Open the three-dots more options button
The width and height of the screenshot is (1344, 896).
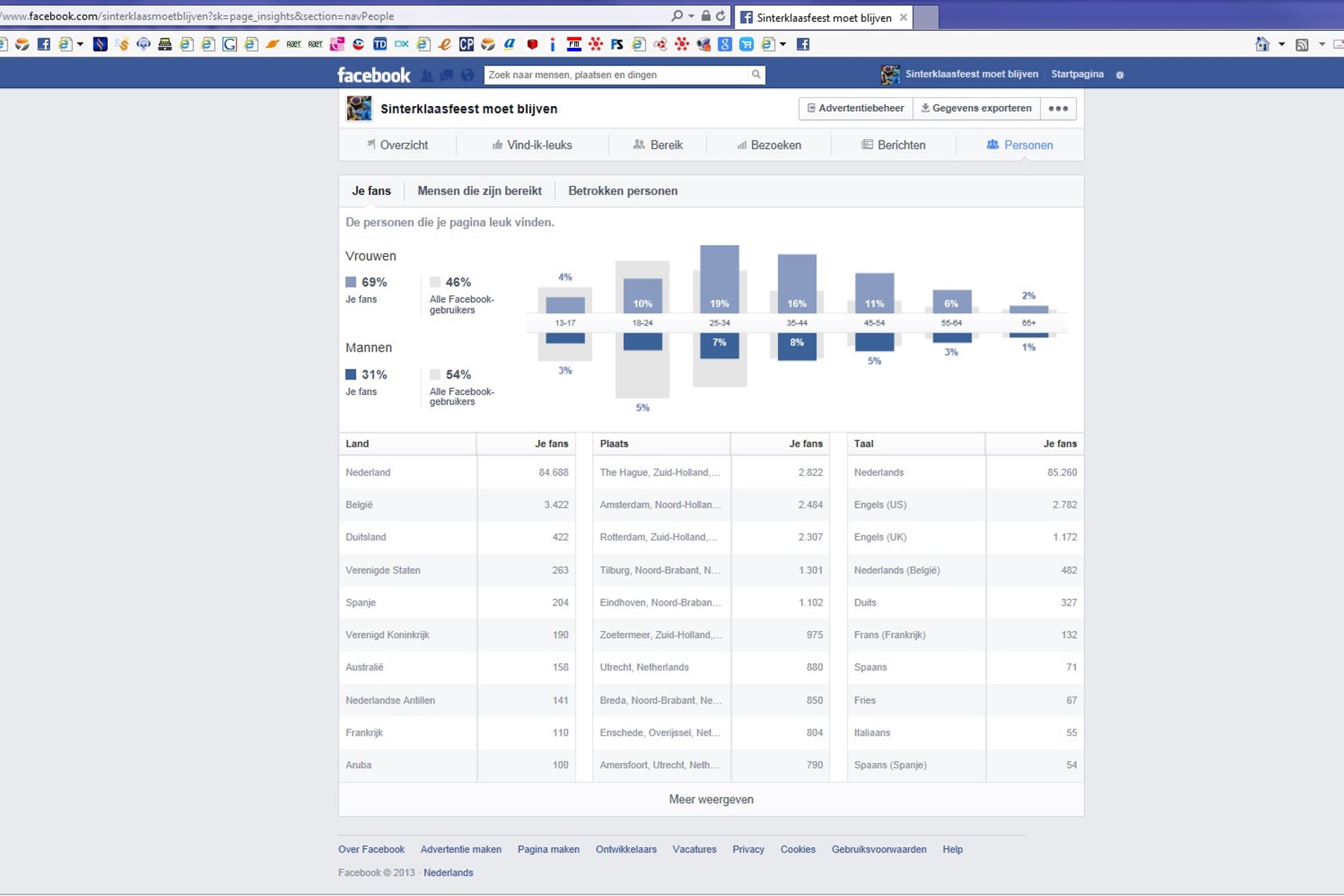1058,108
